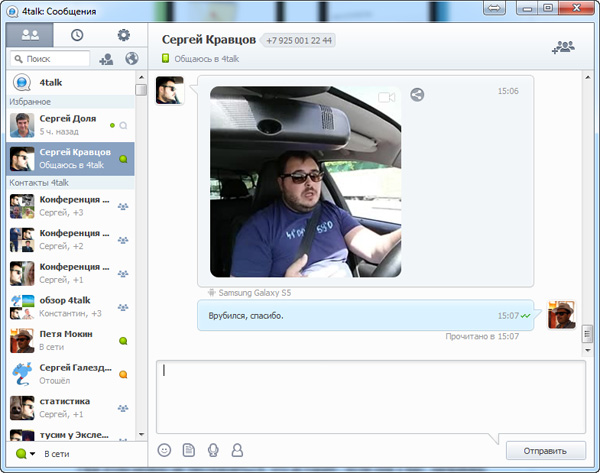This screenshot has height=473, width=600.
Task: Open the video thumbnail of man driving
Action: pos(304,184)
